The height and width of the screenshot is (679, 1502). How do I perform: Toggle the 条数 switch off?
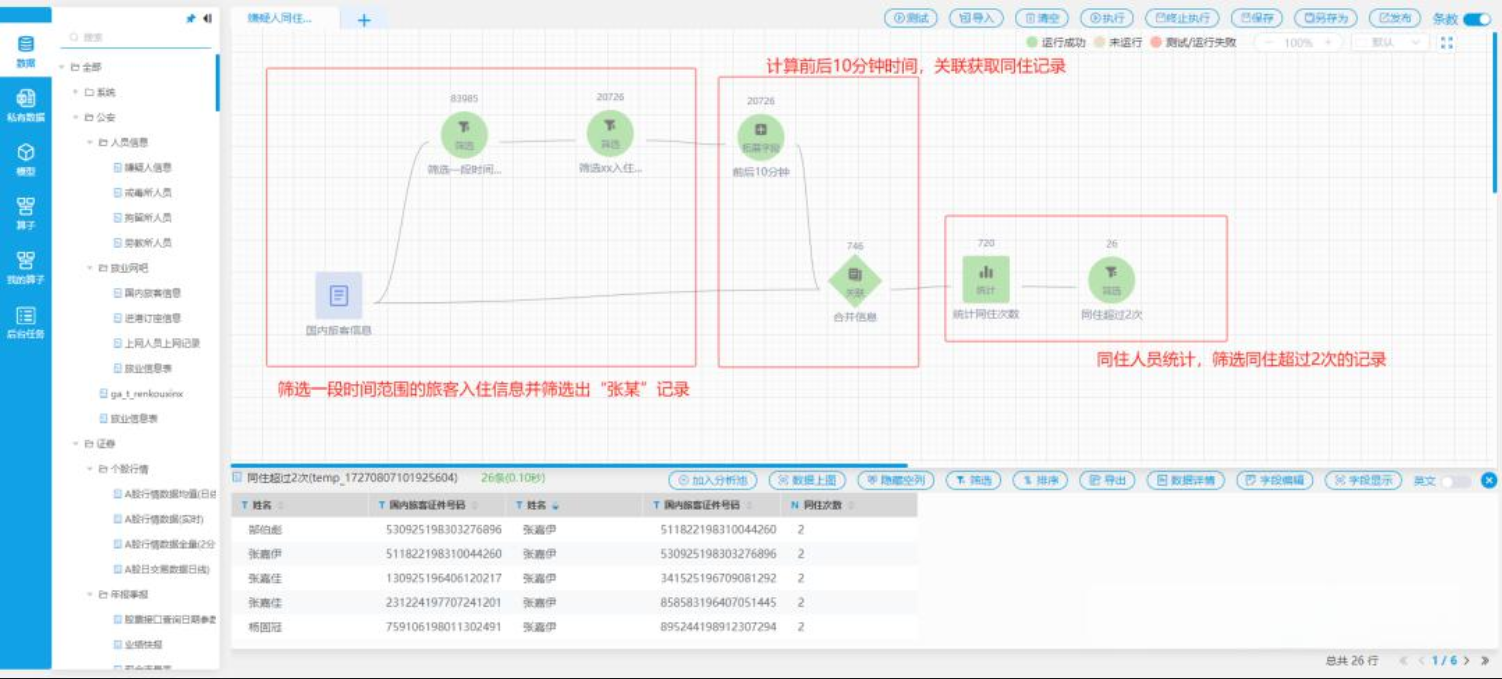click(x=1476, y=18)
